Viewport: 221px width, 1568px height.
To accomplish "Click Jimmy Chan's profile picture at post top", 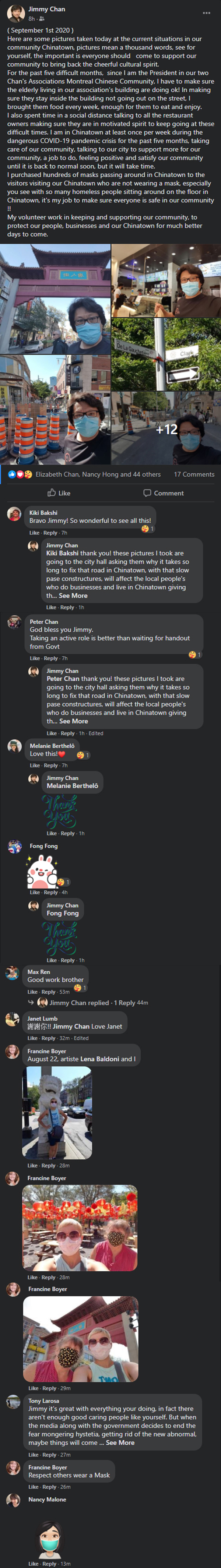I will 15,13.
